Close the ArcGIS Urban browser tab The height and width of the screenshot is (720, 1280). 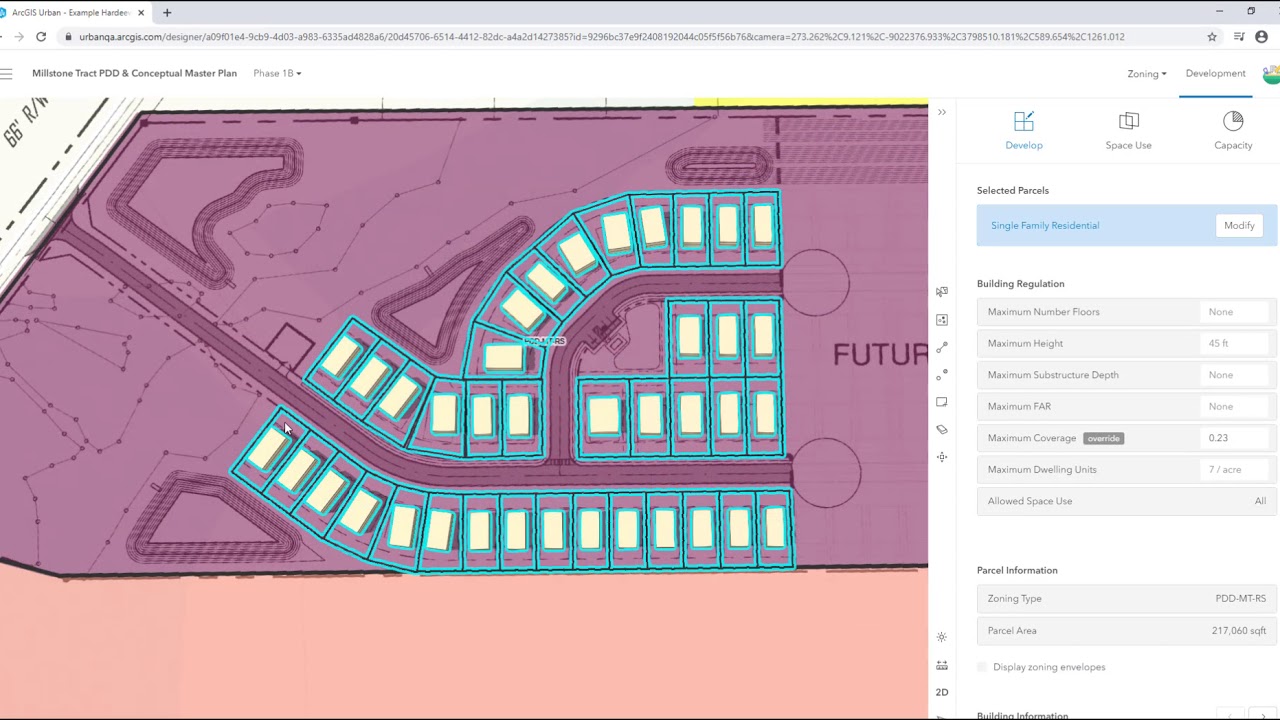(x=141, y=13)
